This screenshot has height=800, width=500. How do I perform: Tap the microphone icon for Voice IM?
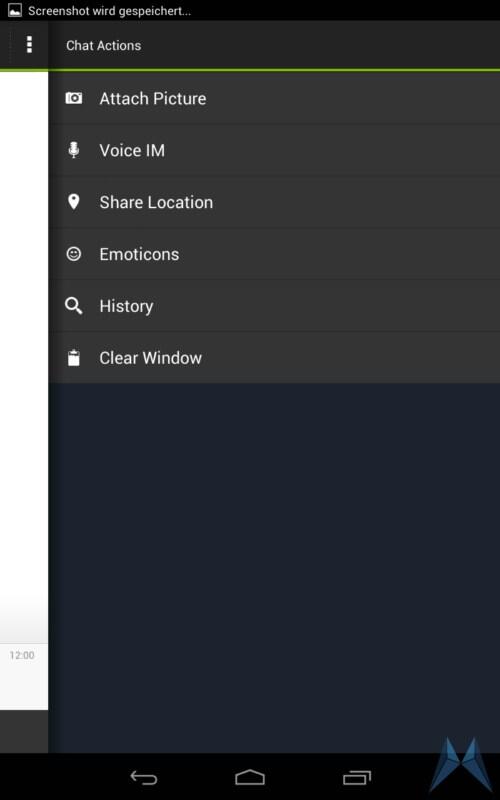point(73,150)
